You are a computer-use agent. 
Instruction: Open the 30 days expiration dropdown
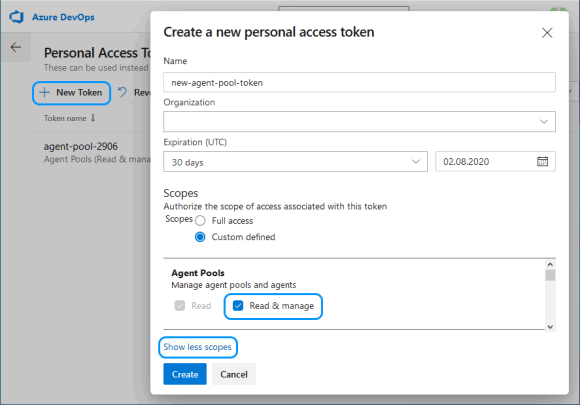295,161
